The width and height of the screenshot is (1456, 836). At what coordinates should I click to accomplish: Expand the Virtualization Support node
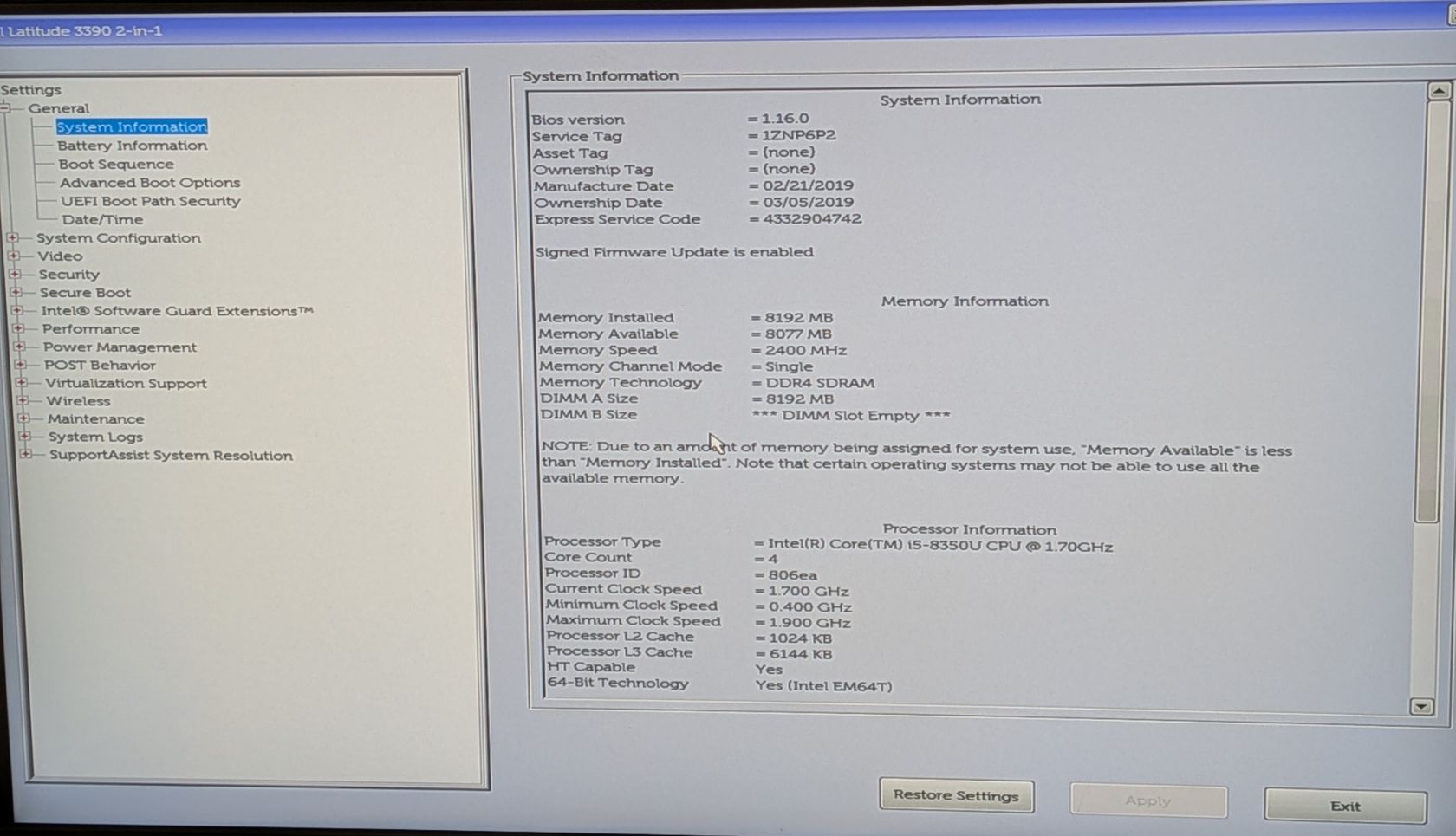22,383
